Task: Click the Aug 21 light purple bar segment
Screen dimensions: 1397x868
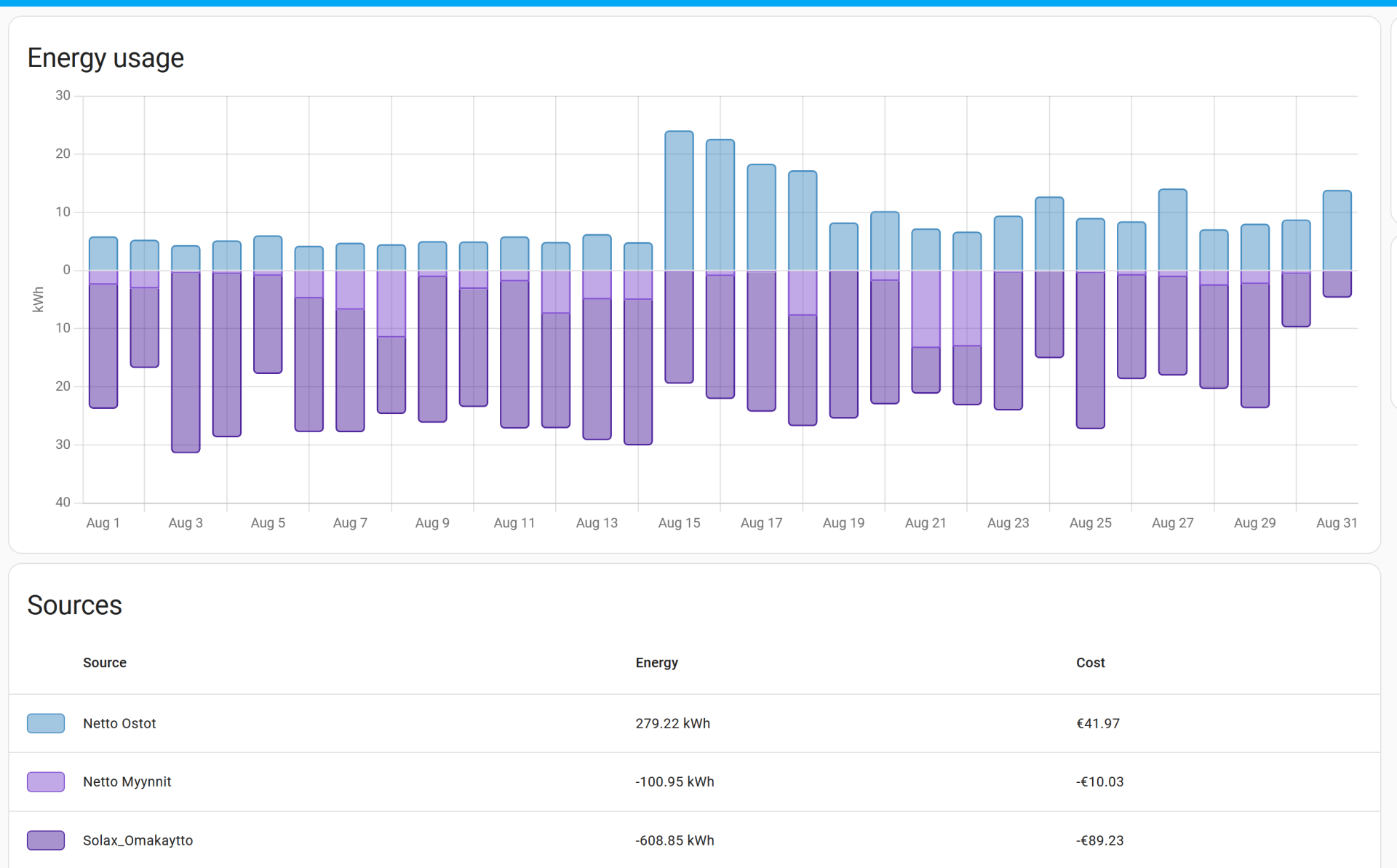Action: [x=926, y=309]
